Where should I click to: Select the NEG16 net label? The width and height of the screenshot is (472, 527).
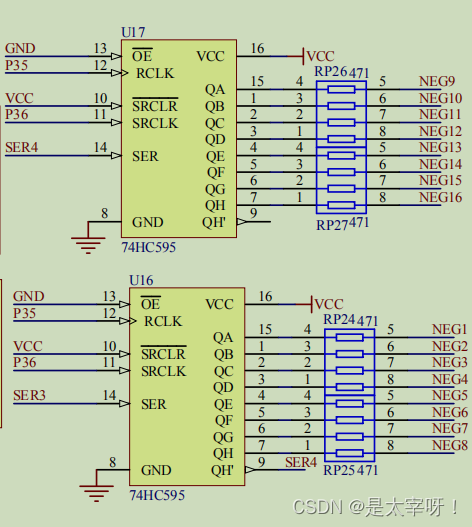pyautogui.click(x=440, y=197)
